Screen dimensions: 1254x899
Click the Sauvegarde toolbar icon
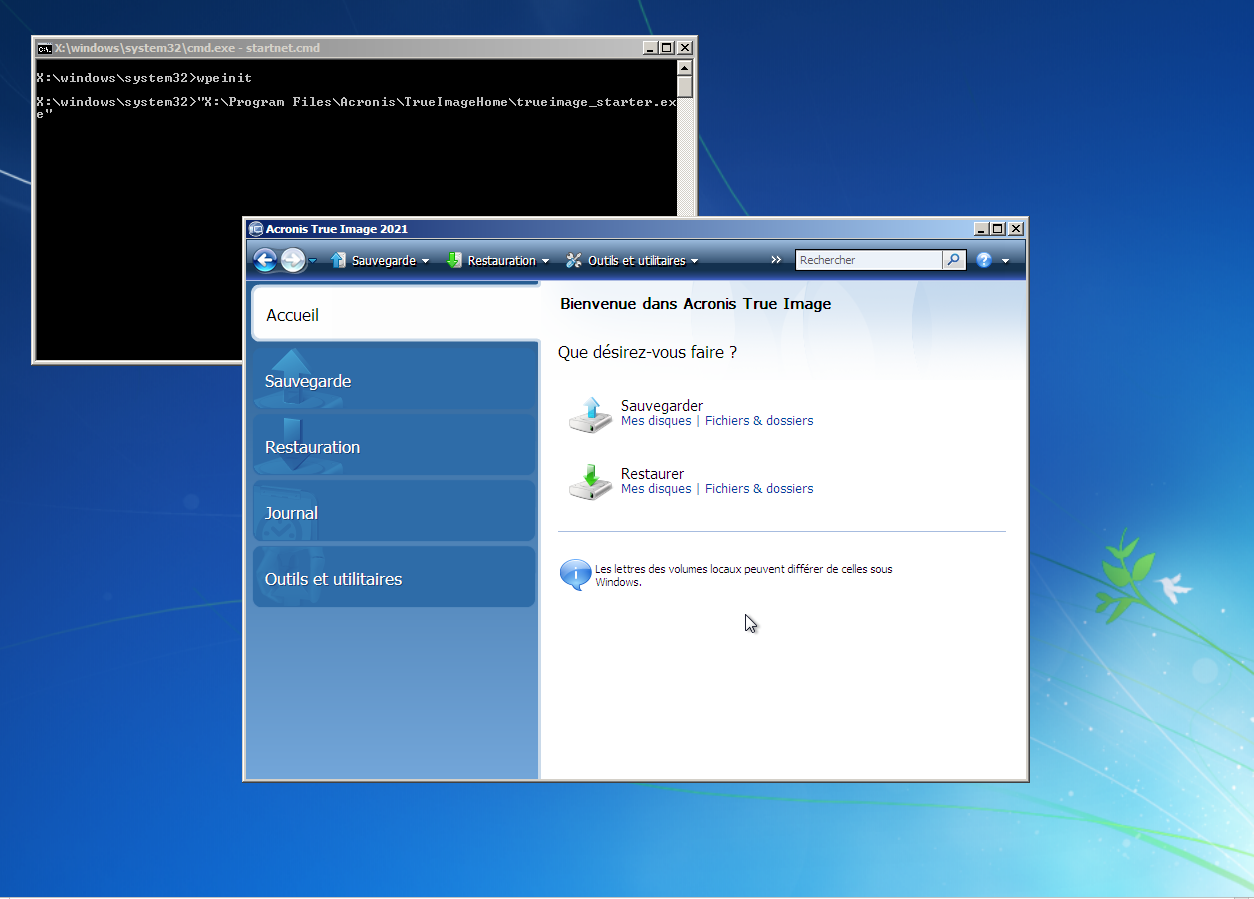point(338,260)
